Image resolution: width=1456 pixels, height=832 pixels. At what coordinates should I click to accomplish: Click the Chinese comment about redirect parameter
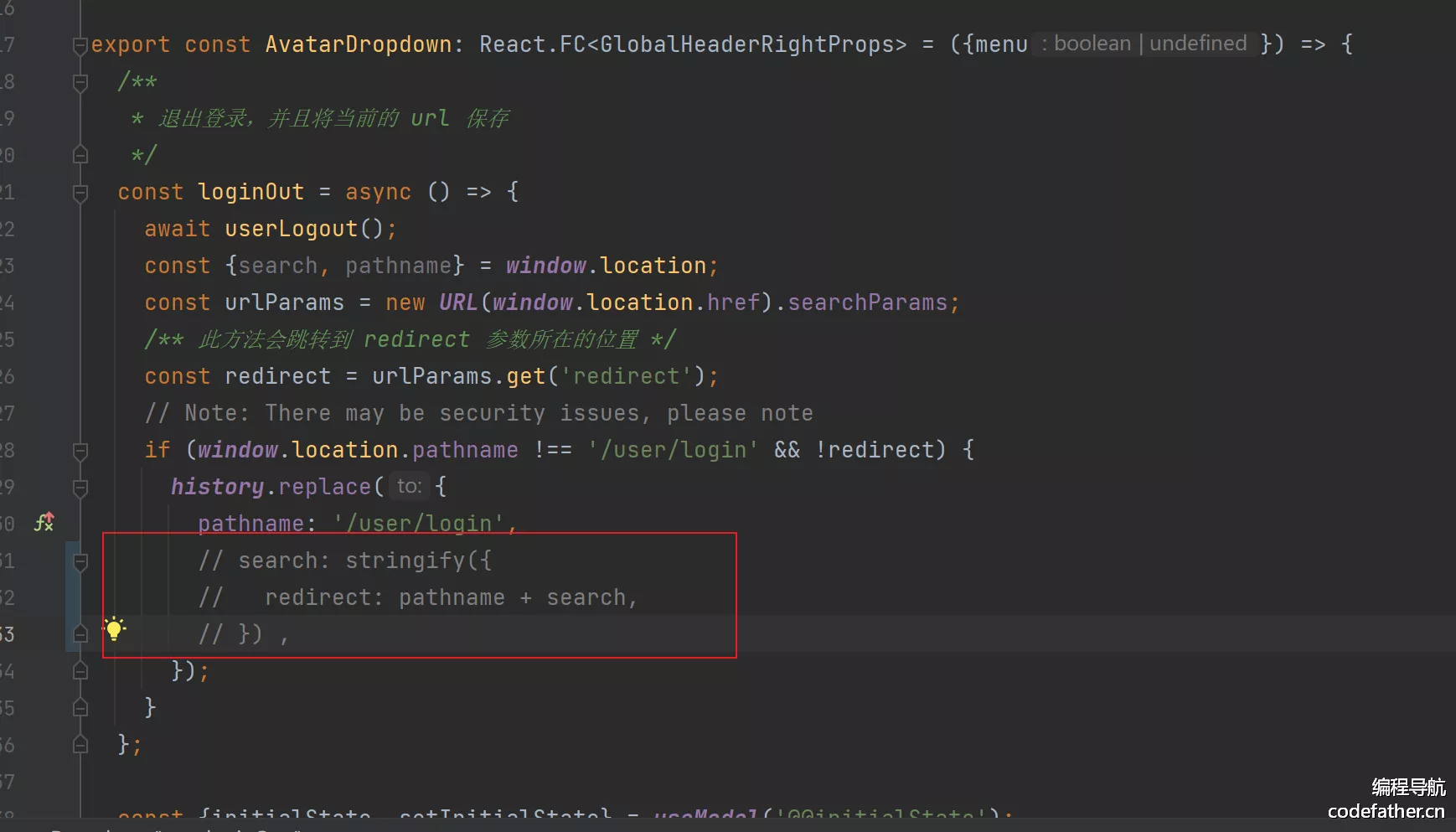(x=410, y=339)
